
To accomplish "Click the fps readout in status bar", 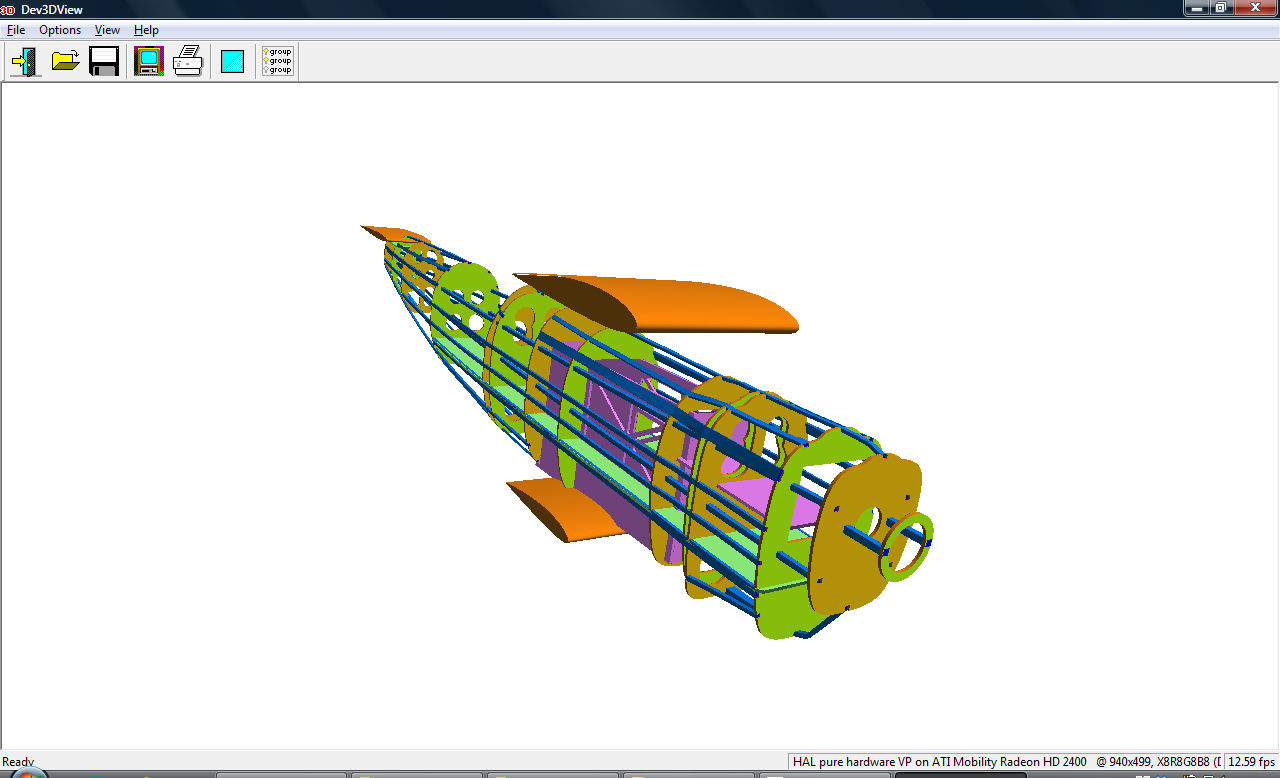I will (1251, 762).
